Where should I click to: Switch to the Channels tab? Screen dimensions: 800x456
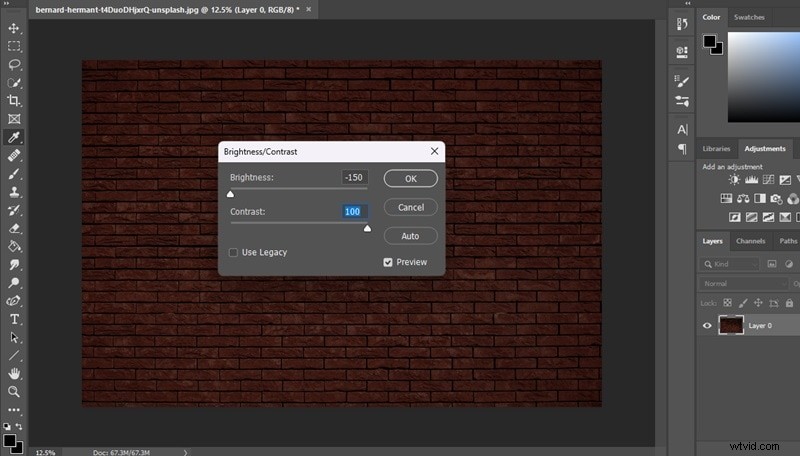[x=751, y=241]
